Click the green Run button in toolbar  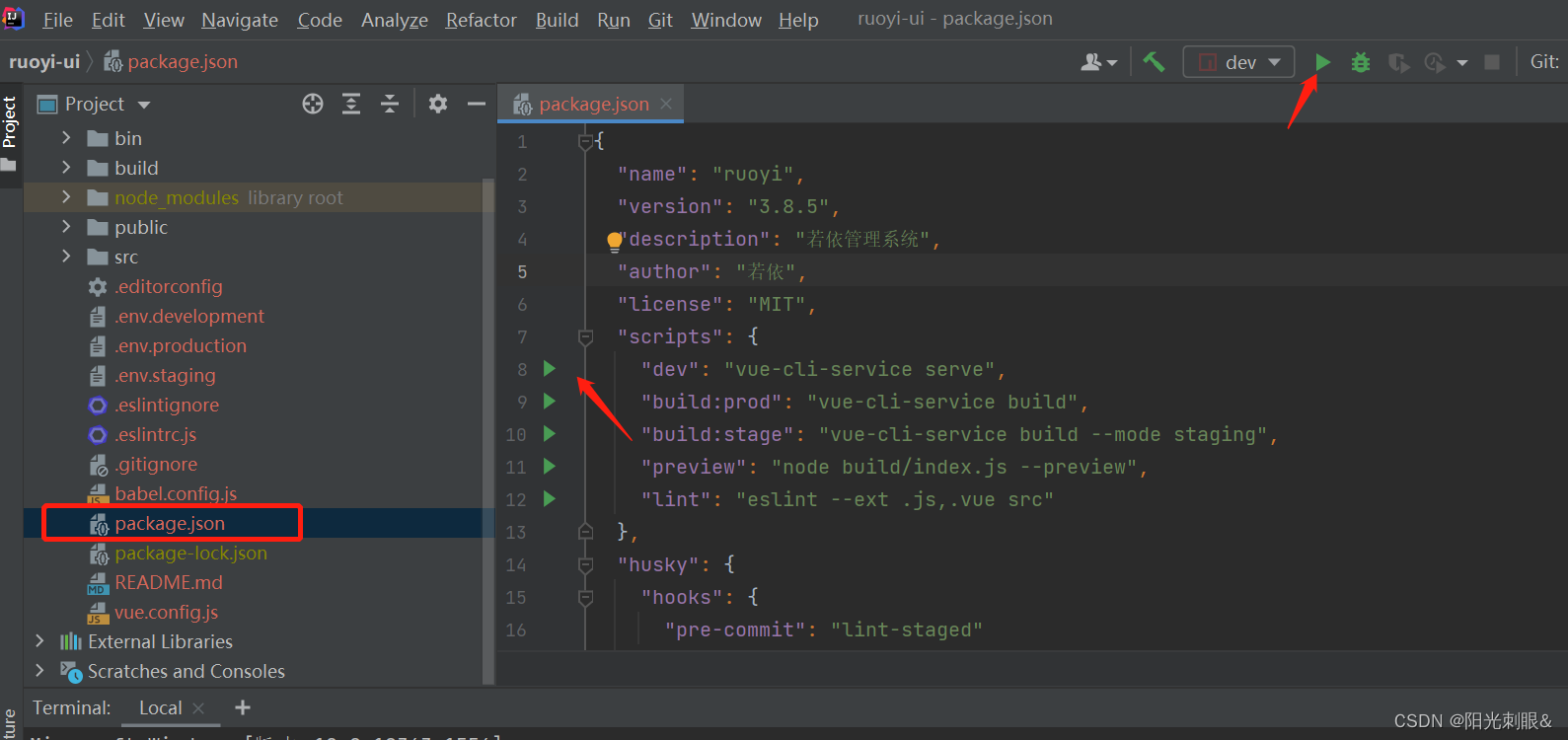click(1322, 62)
